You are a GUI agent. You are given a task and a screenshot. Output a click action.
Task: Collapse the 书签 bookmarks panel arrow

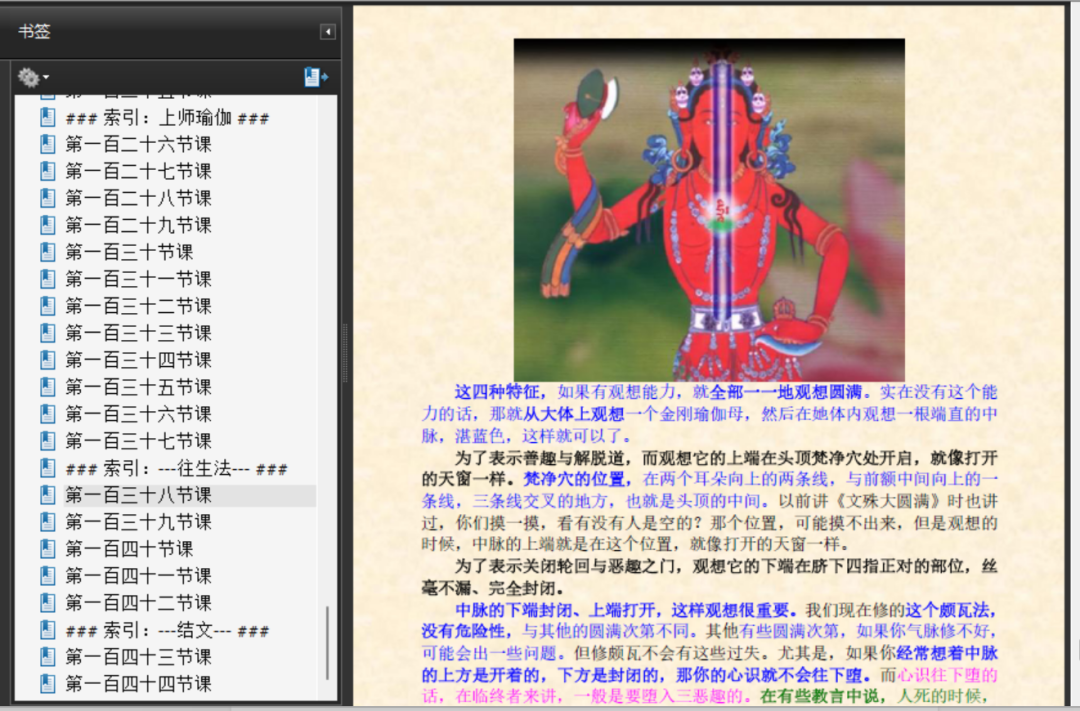click(x=328, y=32)
